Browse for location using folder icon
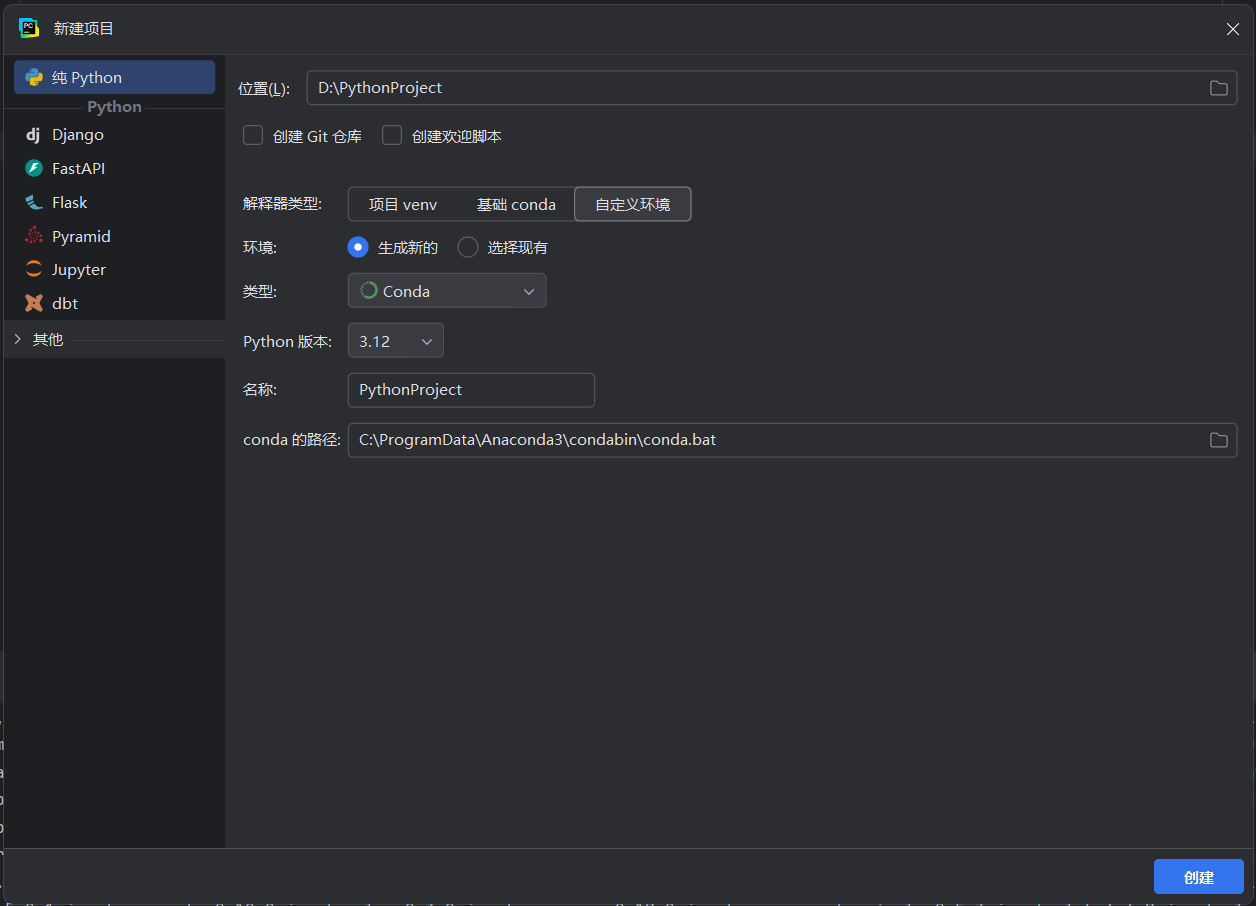The width and height of the screenshot is (1256, 906). (1218, 88)
